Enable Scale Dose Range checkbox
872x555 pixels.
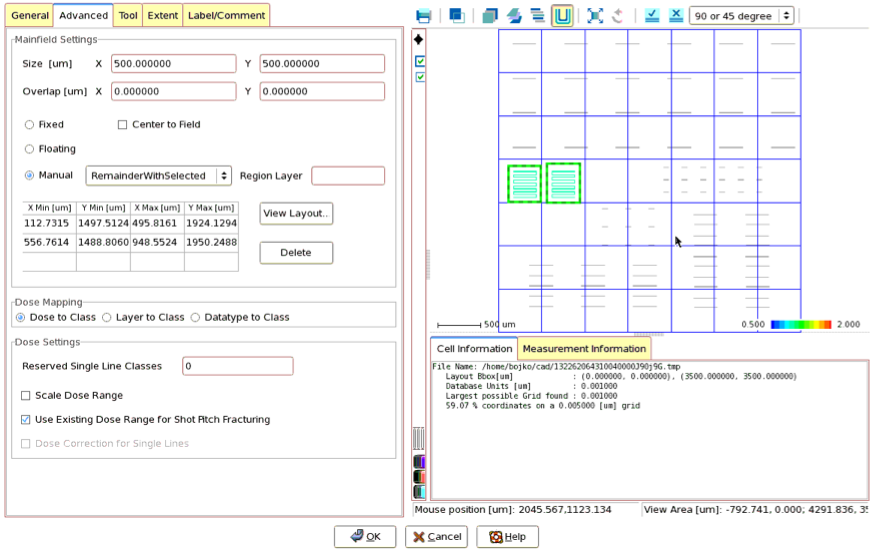click(26, 395)
